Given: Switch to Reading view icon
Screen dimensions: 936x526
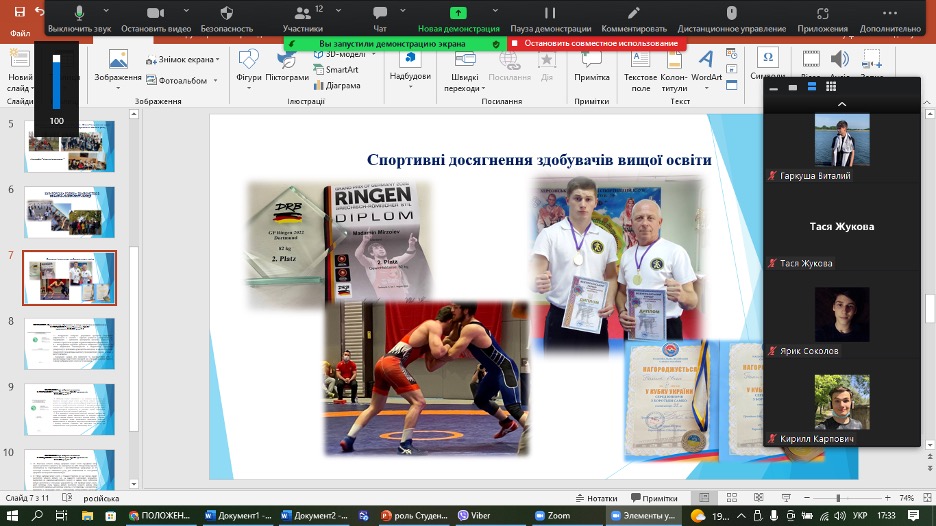Looking at the screenshot, I should [759, 498].
